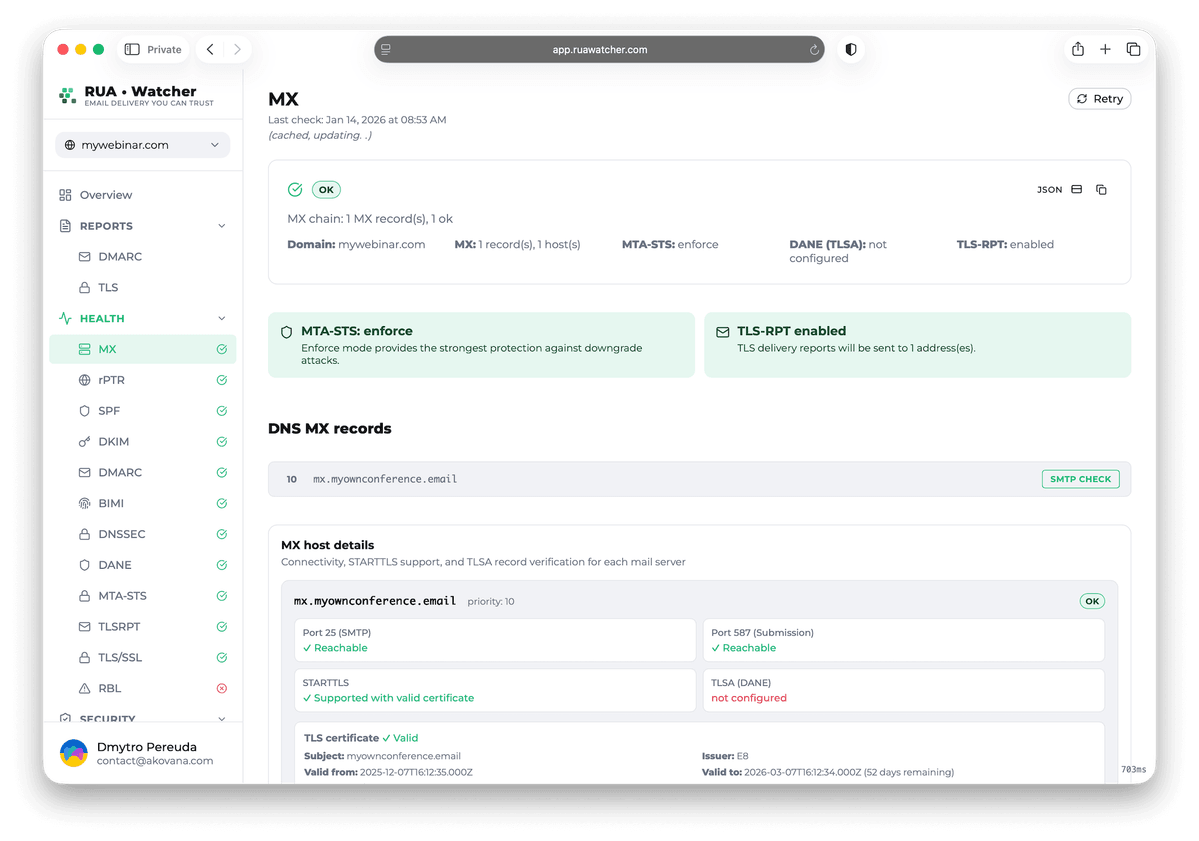1199x841 pixels.
Task: Click the green OK status pill
Action: pos(325,189)
